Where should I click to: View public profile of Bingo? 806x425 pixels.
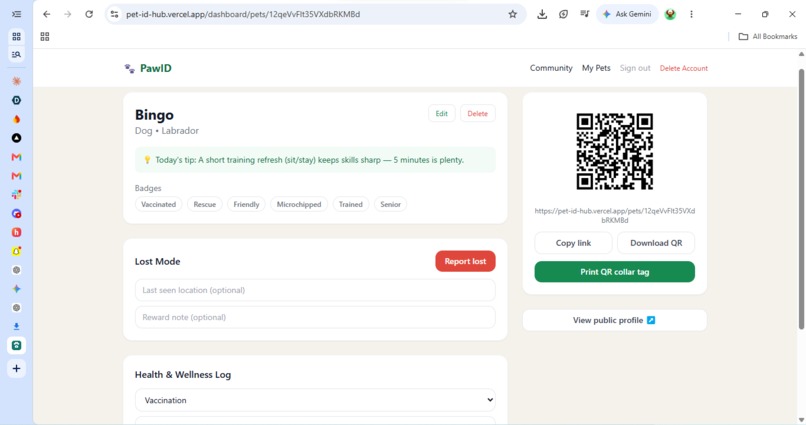coord(615,320)
